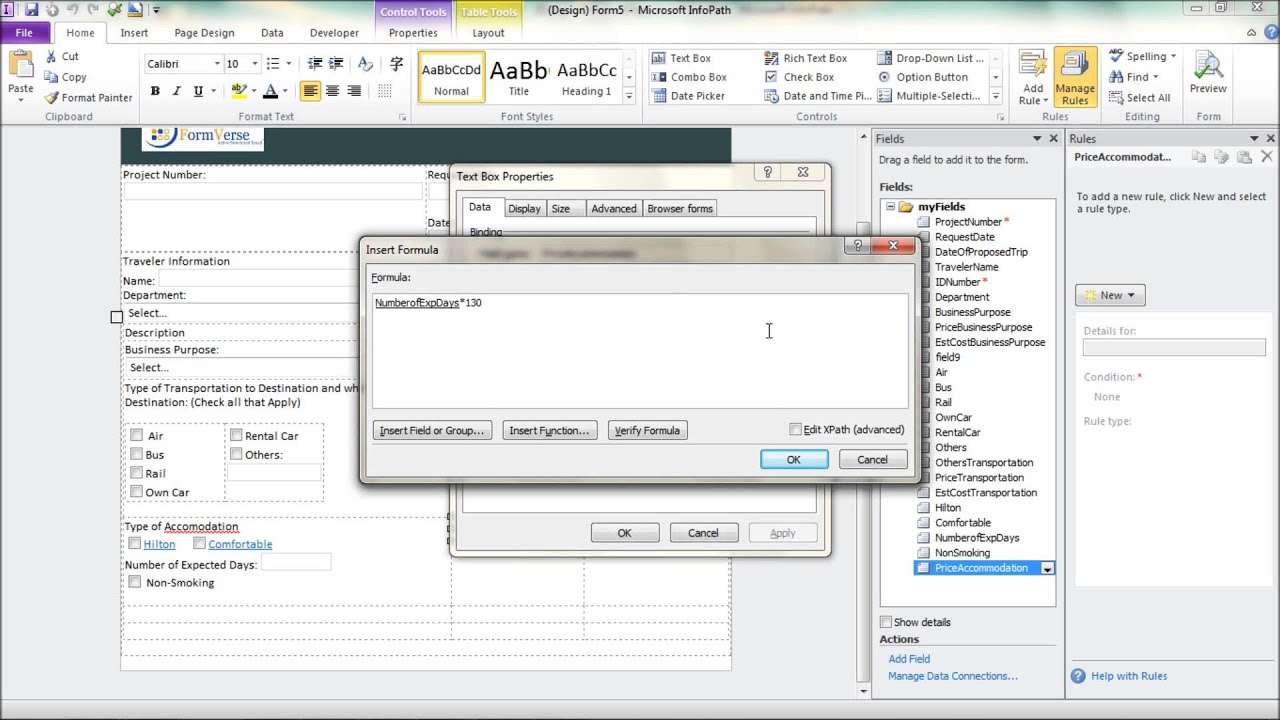Screen dimensions: 1280x720
Task: Toggle Edit XPath (advanced) checkbox
Action: click(x=796, y=429)
